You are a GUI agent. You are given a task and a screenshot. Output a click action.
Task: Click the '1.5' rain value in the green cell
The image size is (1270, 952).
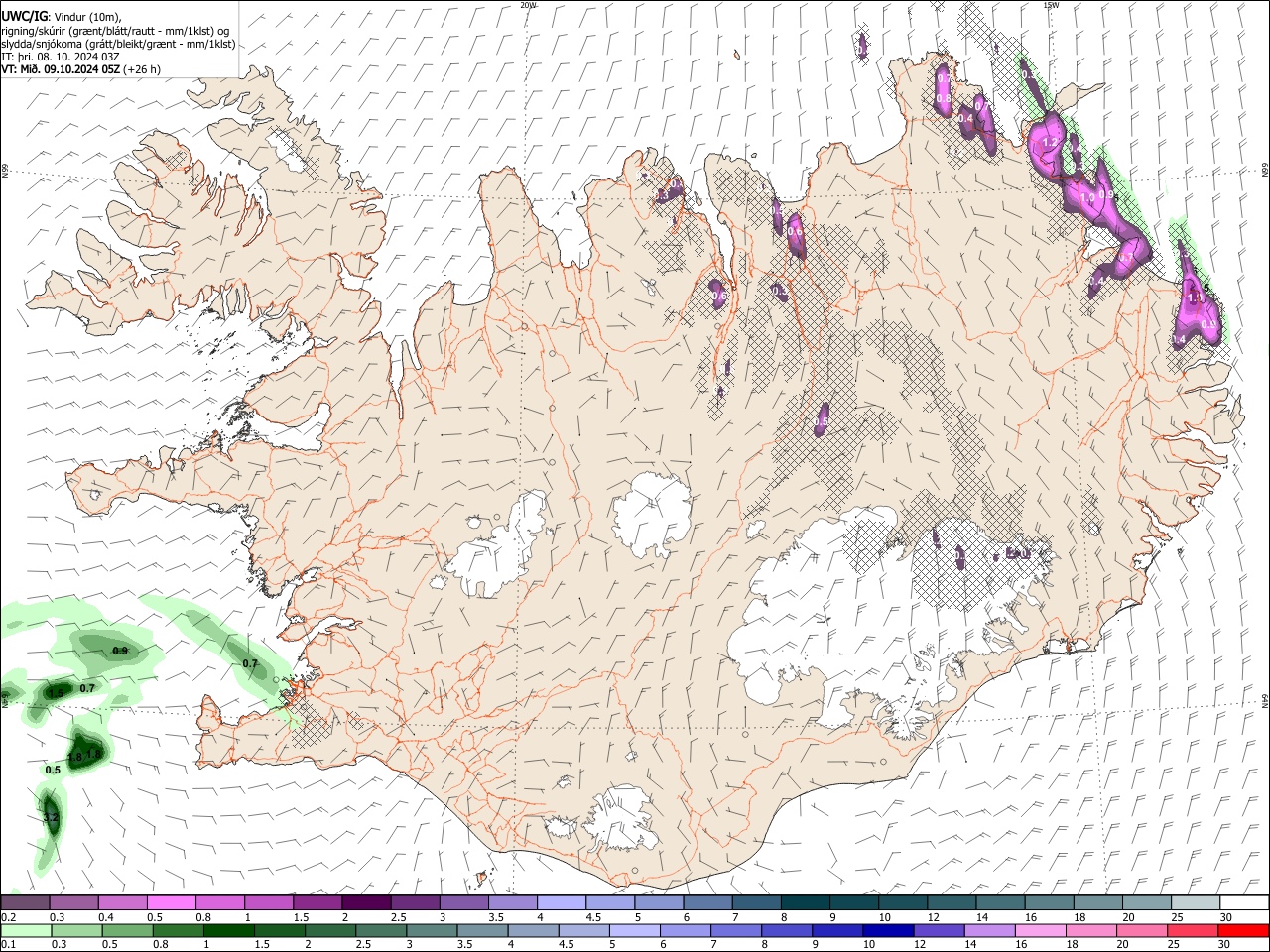click(x=56, y=692)
